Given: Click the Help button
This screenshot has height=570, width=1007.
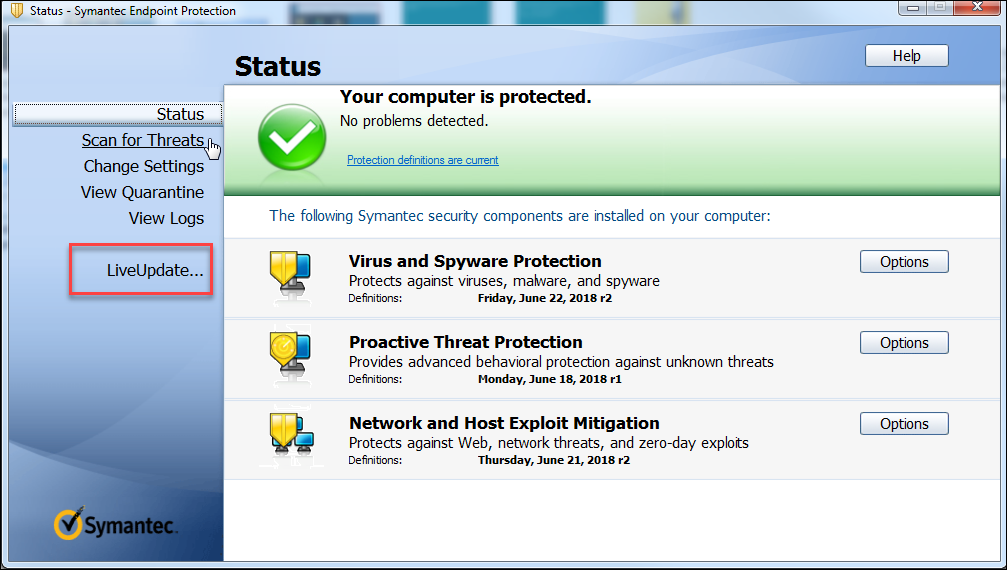Looking at the screenshot, I should (906, 56).
